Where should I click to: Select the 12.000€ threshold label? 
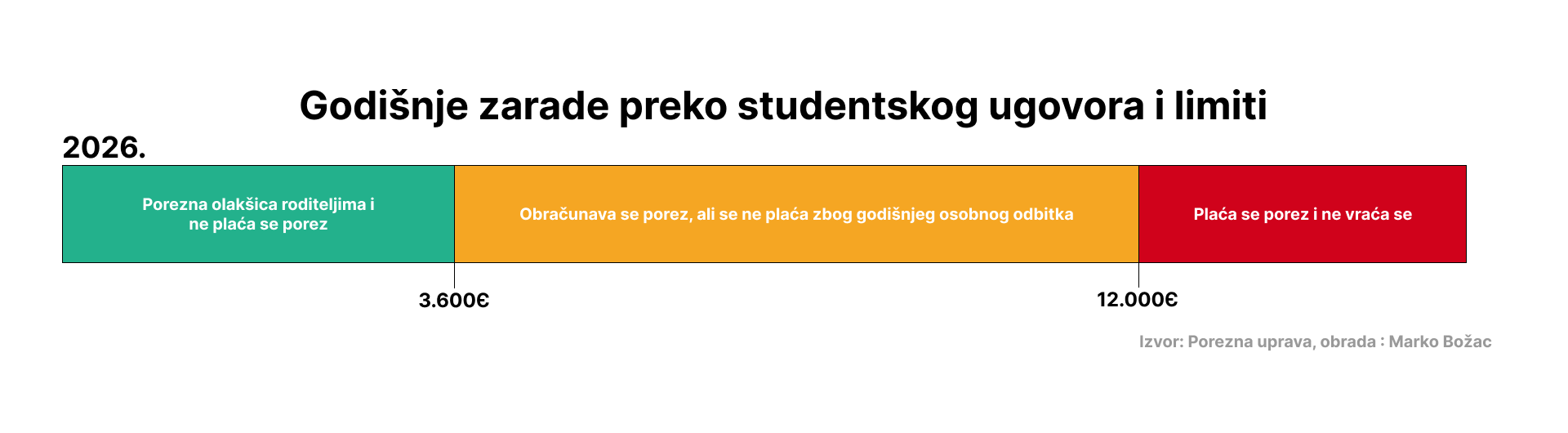[x=1137, y=300]
